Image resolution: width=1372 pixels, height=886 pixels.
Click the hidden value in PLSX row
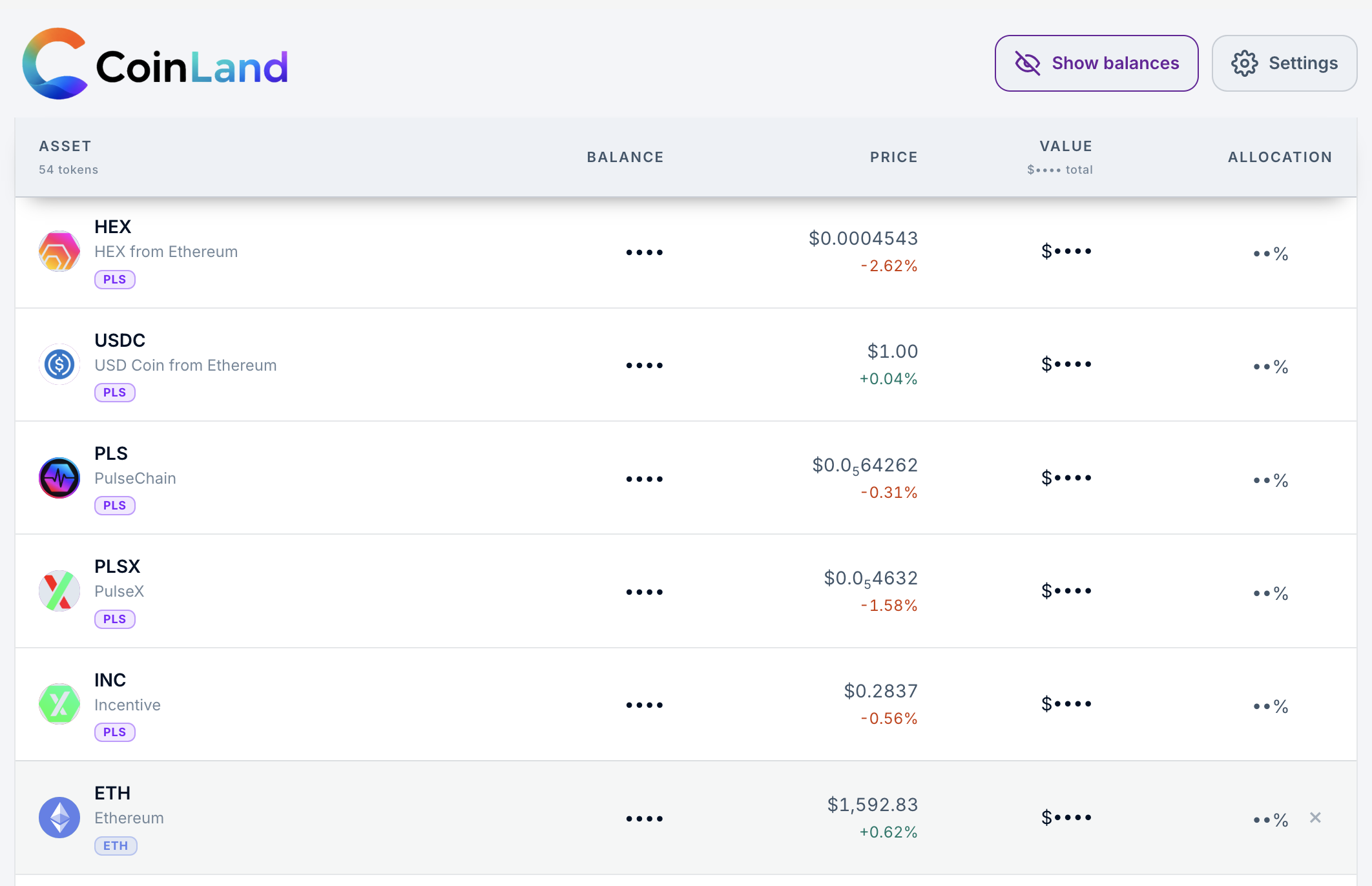1066,591
